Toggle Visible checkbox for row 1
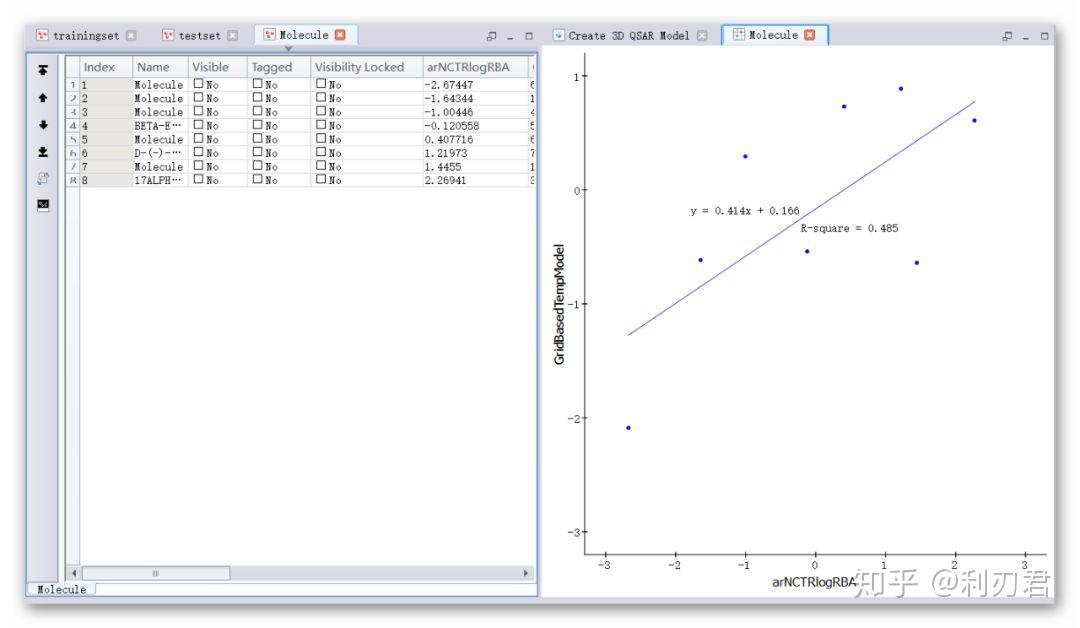This screenshot has height=628, width=1080. pyautogui.click(x=198, y=83)
